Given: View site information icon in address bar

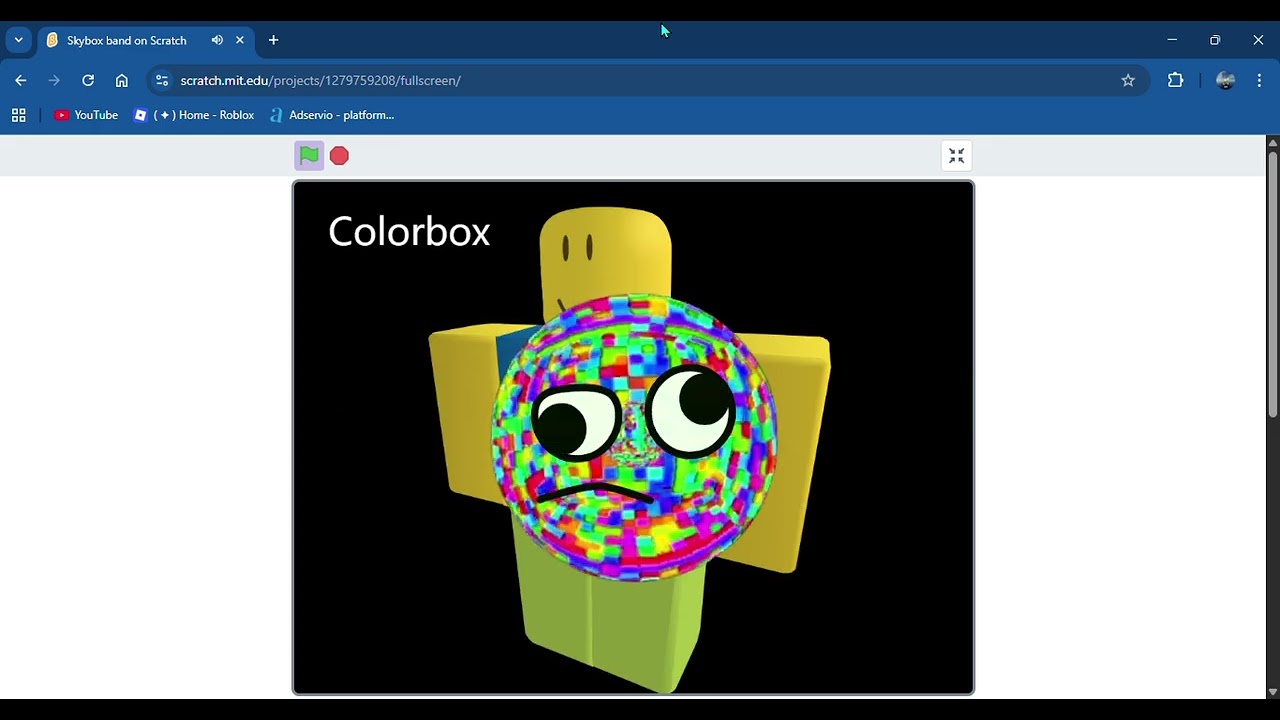Looking at the screenshot, I should click(162, 80).
